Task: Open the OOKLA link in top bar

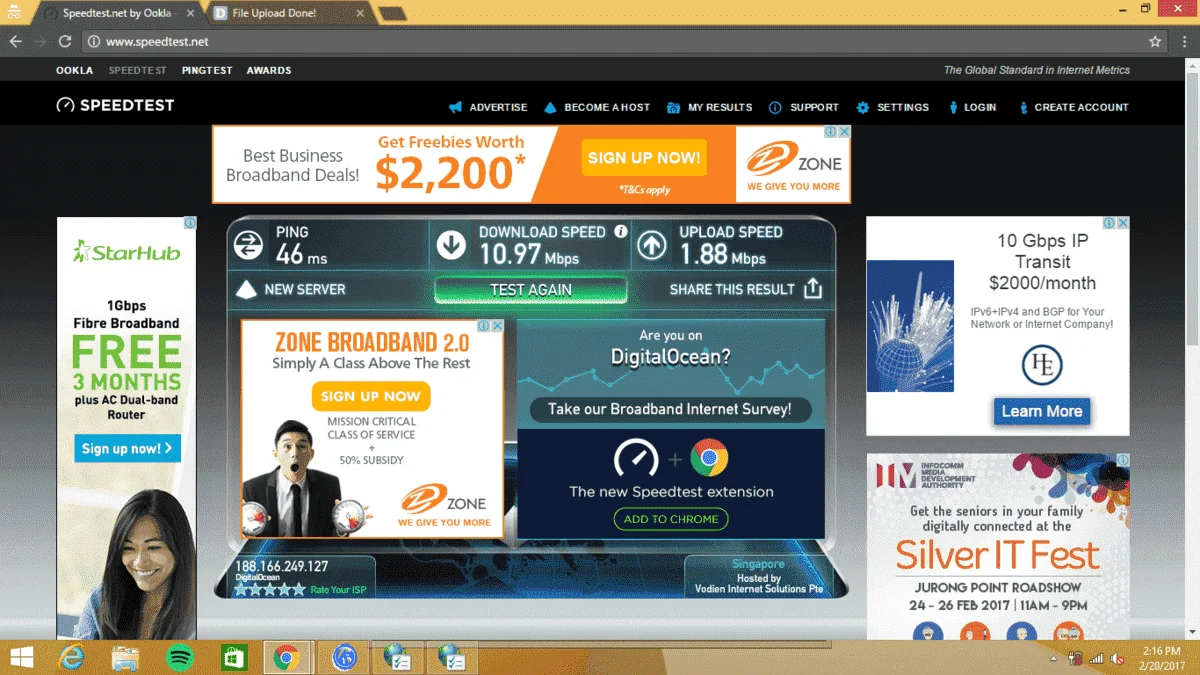Action: coord(74,70)
